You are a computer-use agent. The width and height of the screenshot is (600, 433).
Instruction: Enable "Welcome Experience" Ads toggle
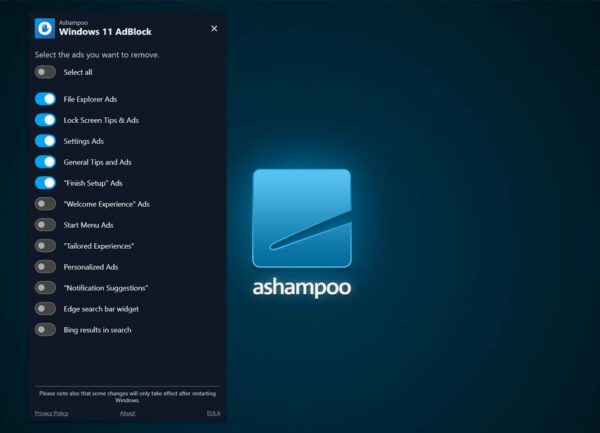point(45,204)
